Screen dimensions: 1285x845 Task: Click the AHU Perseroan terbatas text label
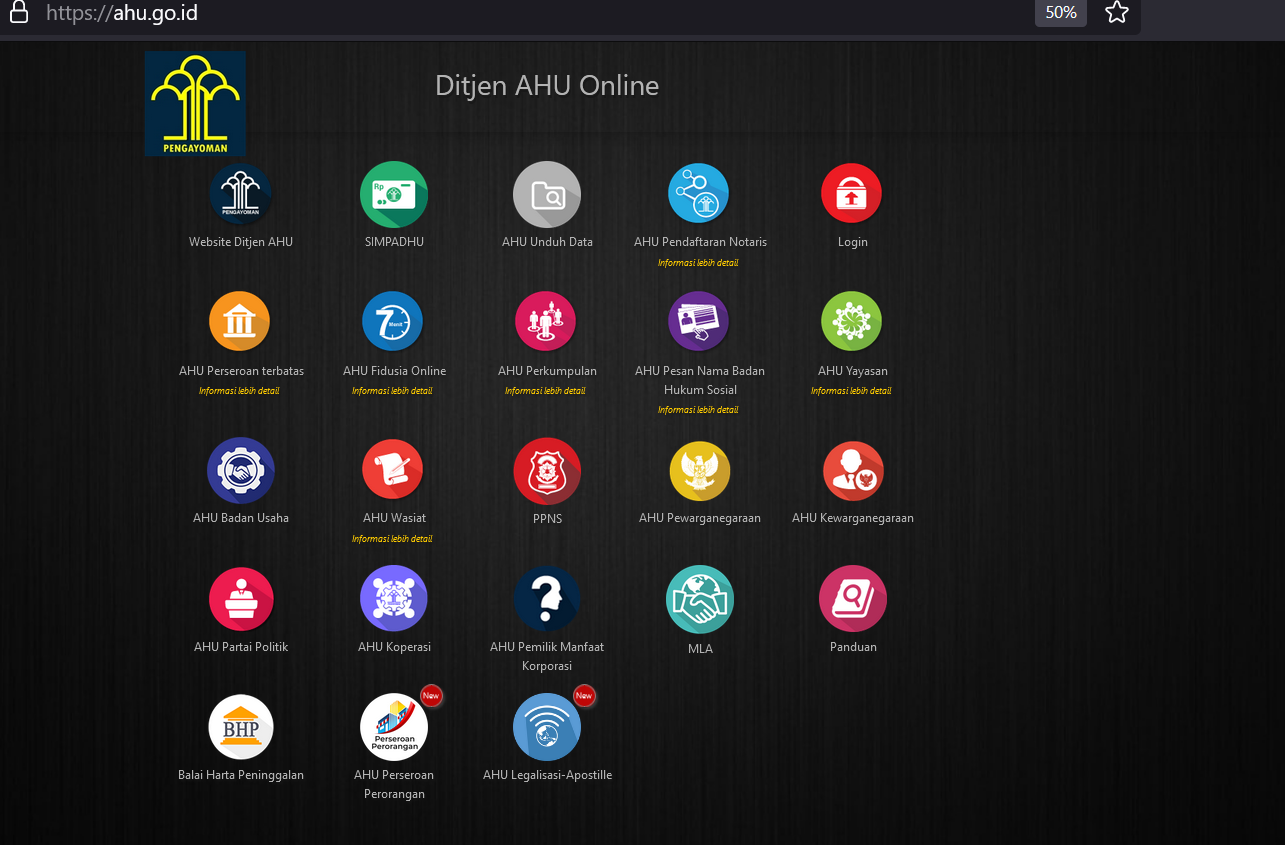(x=241, y=371)
